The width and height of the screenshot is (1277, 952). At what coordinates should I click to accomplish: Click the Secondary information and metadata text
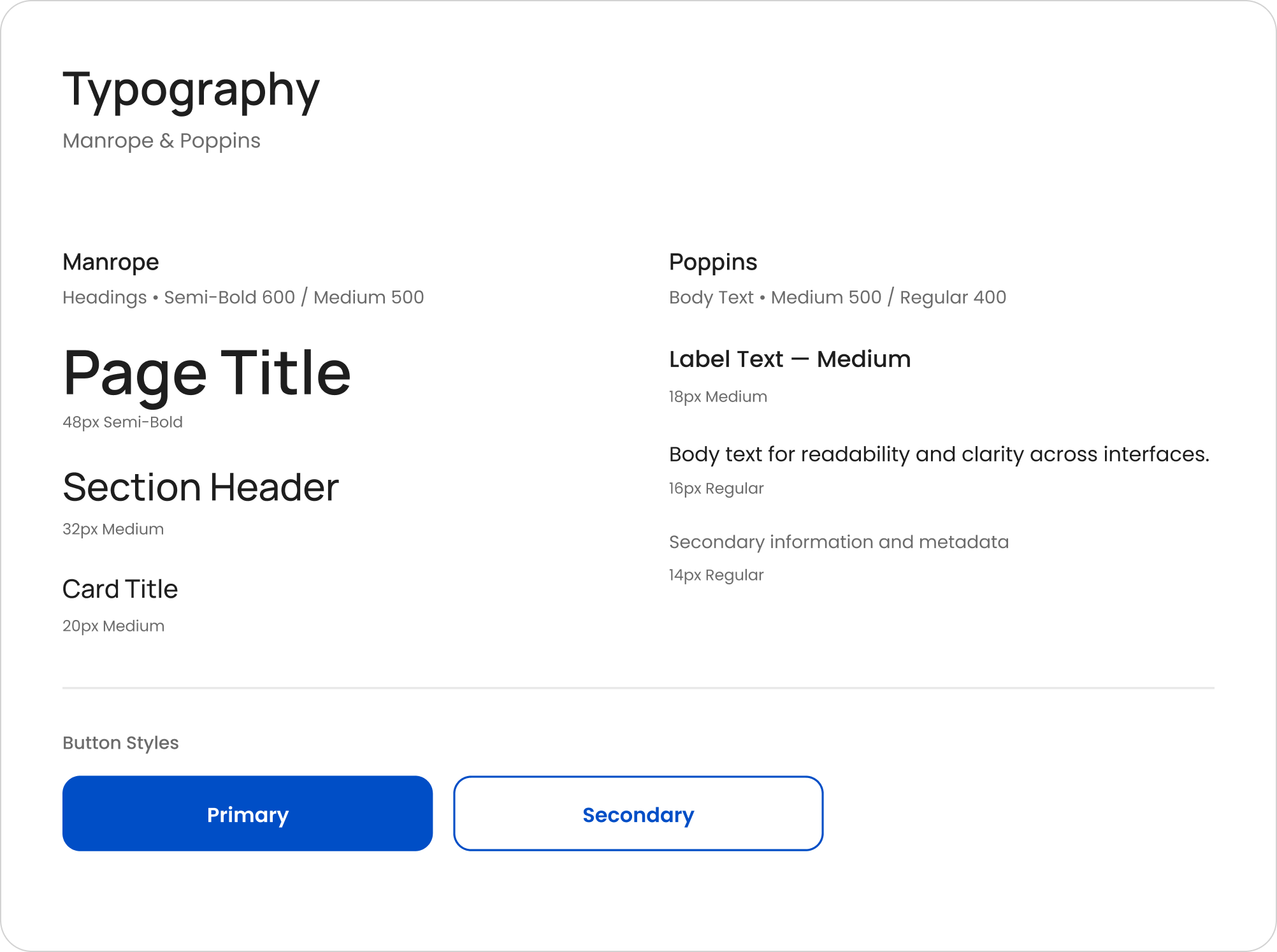coord(839,542)
